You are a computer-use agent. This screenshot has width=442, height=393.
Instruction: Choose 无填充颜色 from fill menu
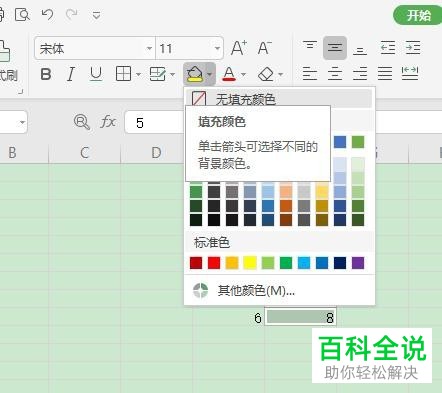pos(278,99)
